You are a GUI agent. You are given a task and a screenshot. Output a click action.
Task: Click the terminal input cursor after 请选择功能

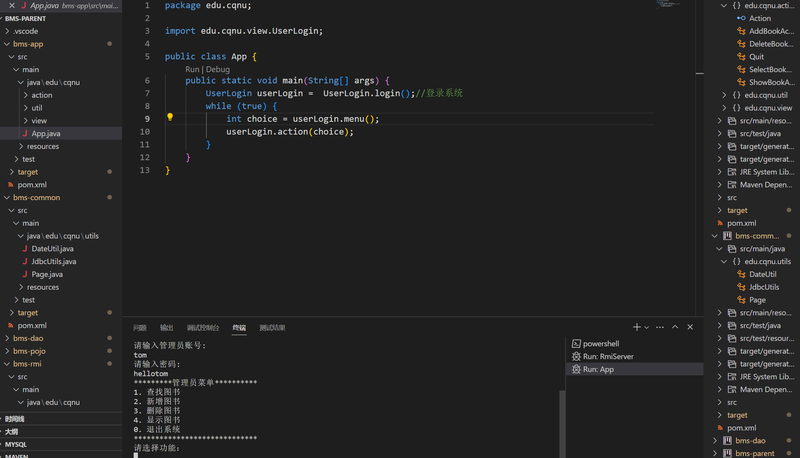point(136,455)
